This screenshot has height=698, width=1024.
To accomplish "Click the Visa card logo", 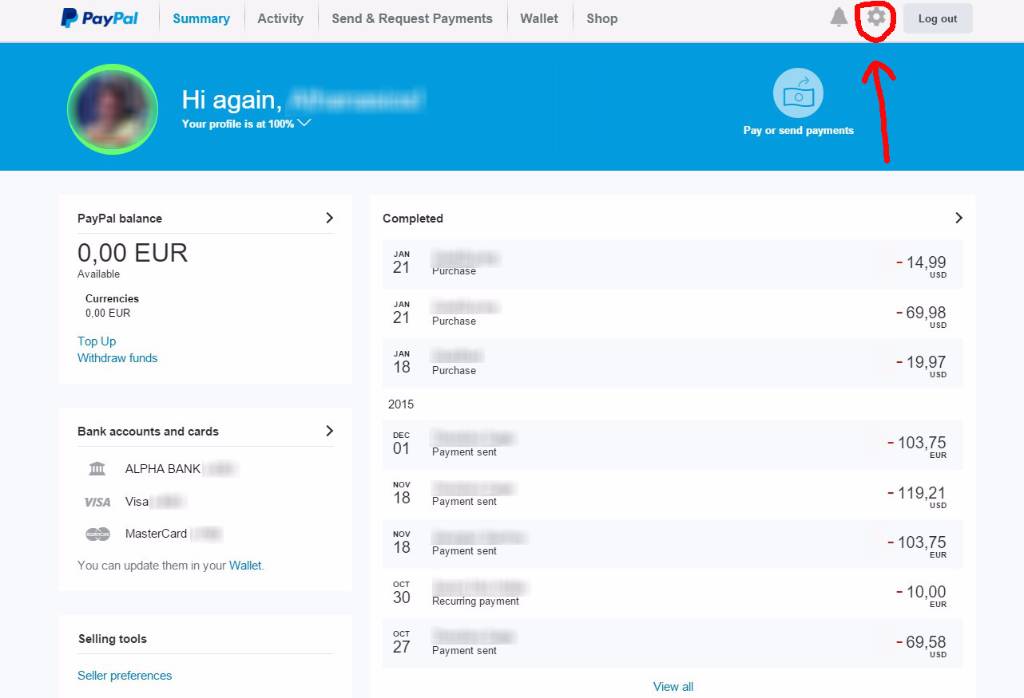I will pos(97,502).
